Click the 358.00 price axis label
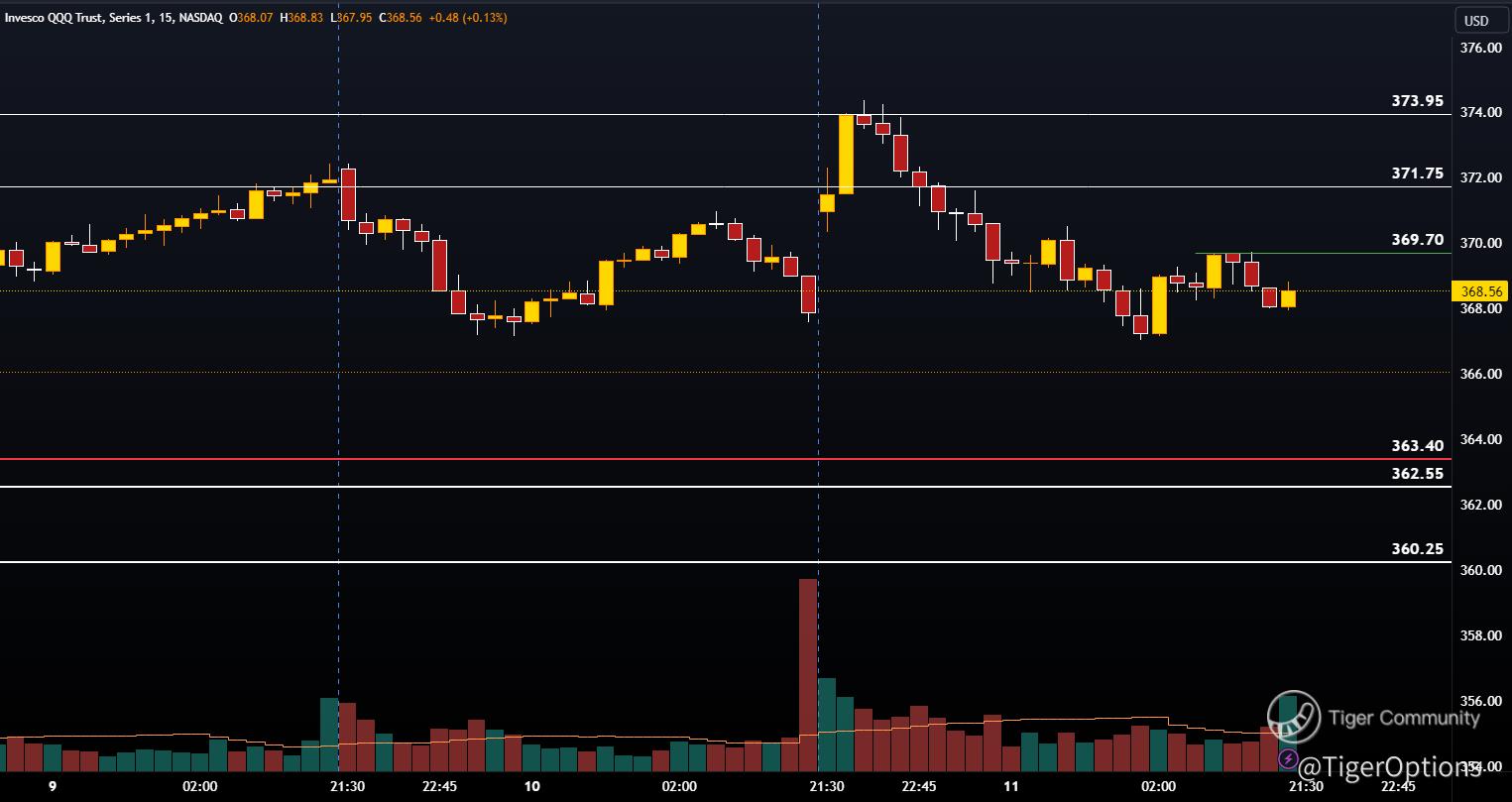 pyautogui.click(x=1479, y=636)
